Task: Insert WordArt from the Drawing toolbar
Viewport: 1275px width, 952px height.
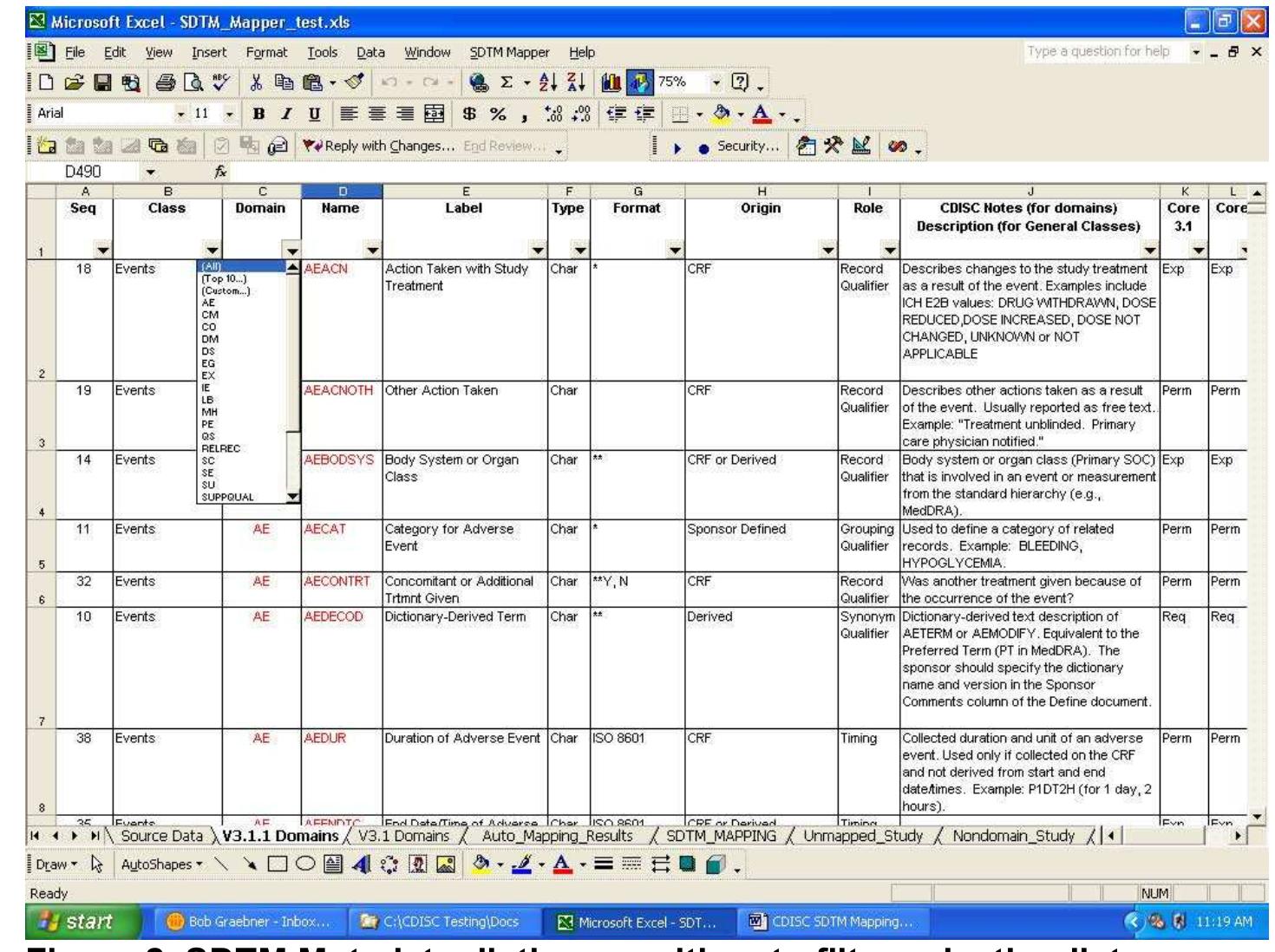Action: pyautogui.click(x=362, y=864)
